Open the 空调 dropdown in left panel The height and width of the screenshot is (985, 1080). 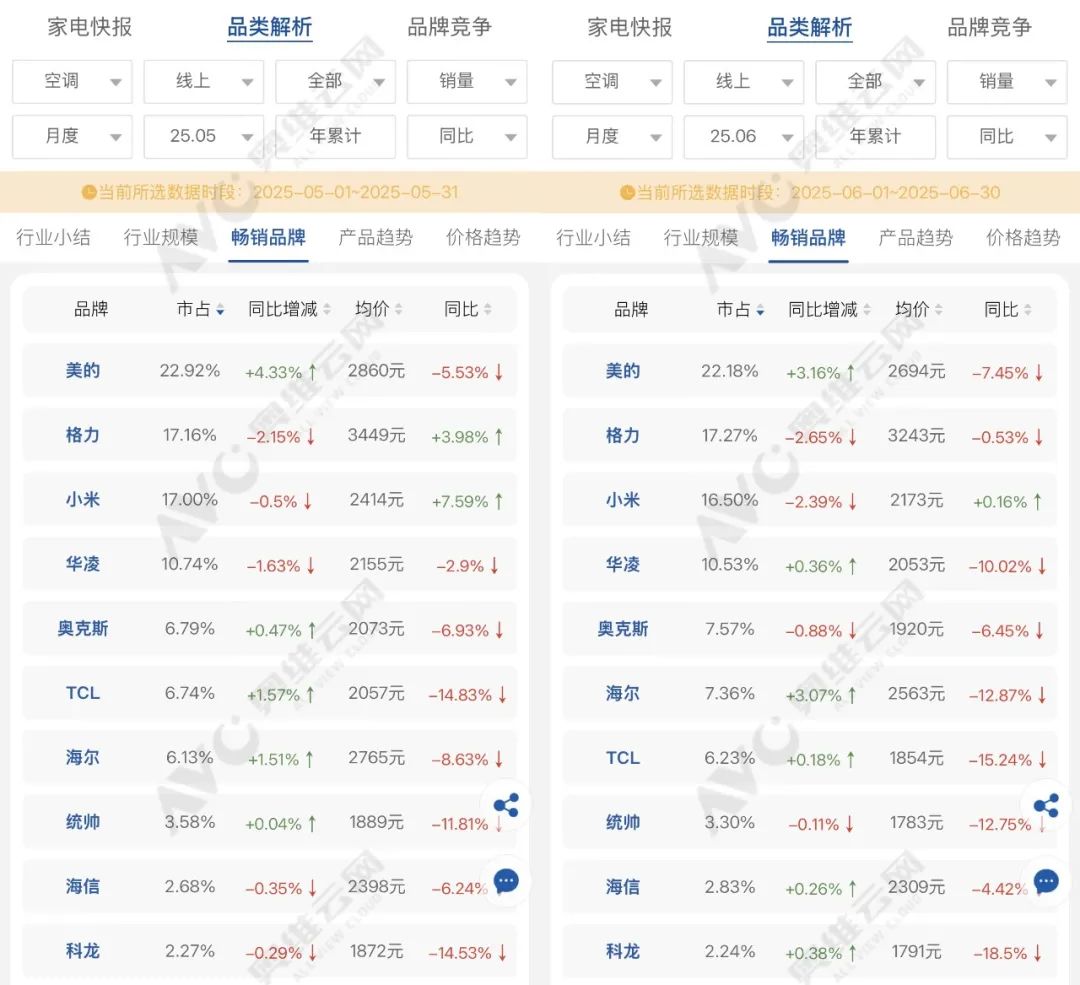[72, 82]
